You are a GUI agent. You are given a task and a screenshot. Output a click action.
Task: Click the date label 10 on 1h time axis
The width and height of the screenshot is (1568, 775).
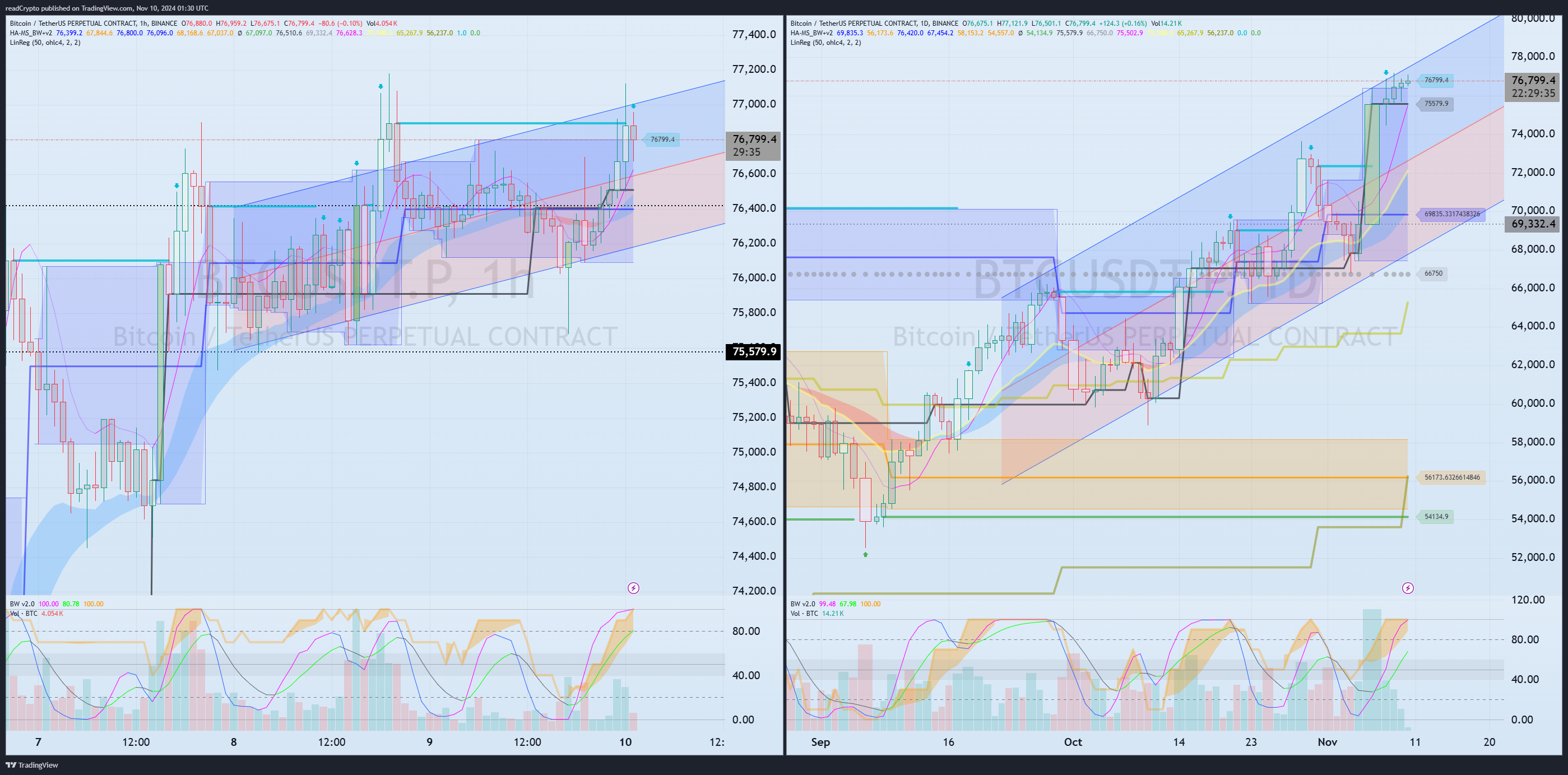tap(625, 742)
